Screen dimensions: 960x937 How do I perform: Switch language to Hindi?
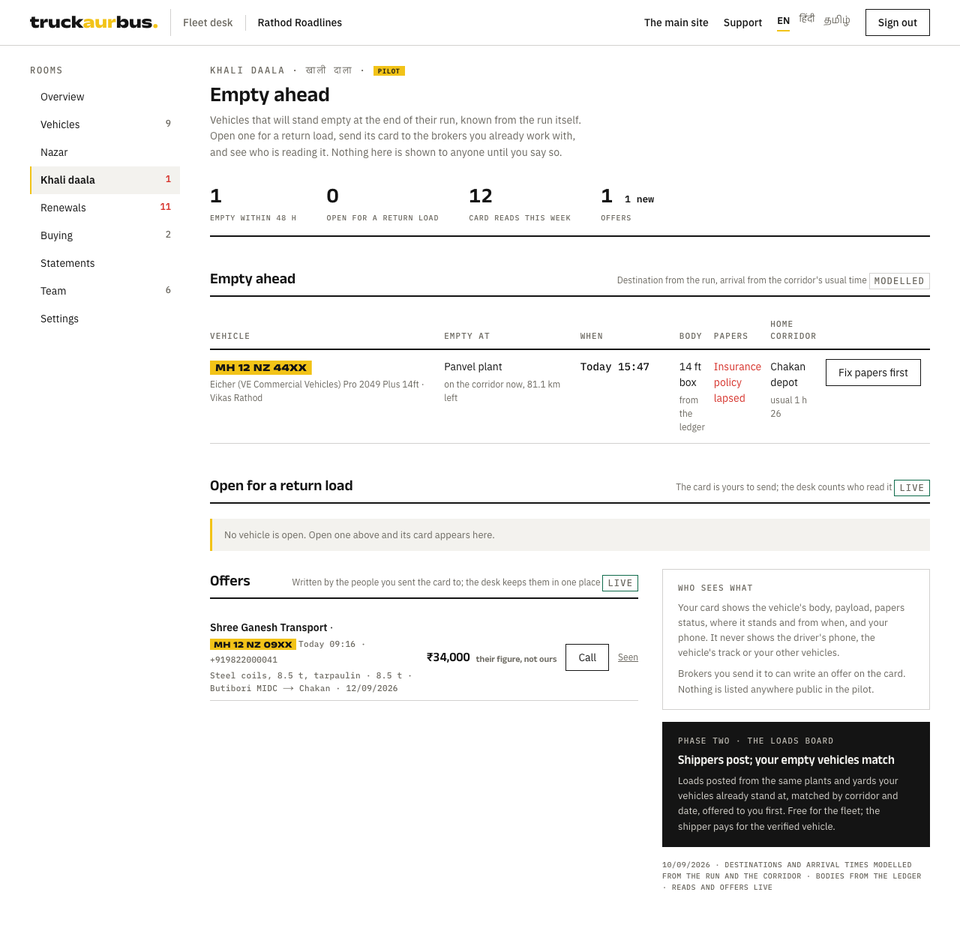pyautogui.click(x=807, y=20)
